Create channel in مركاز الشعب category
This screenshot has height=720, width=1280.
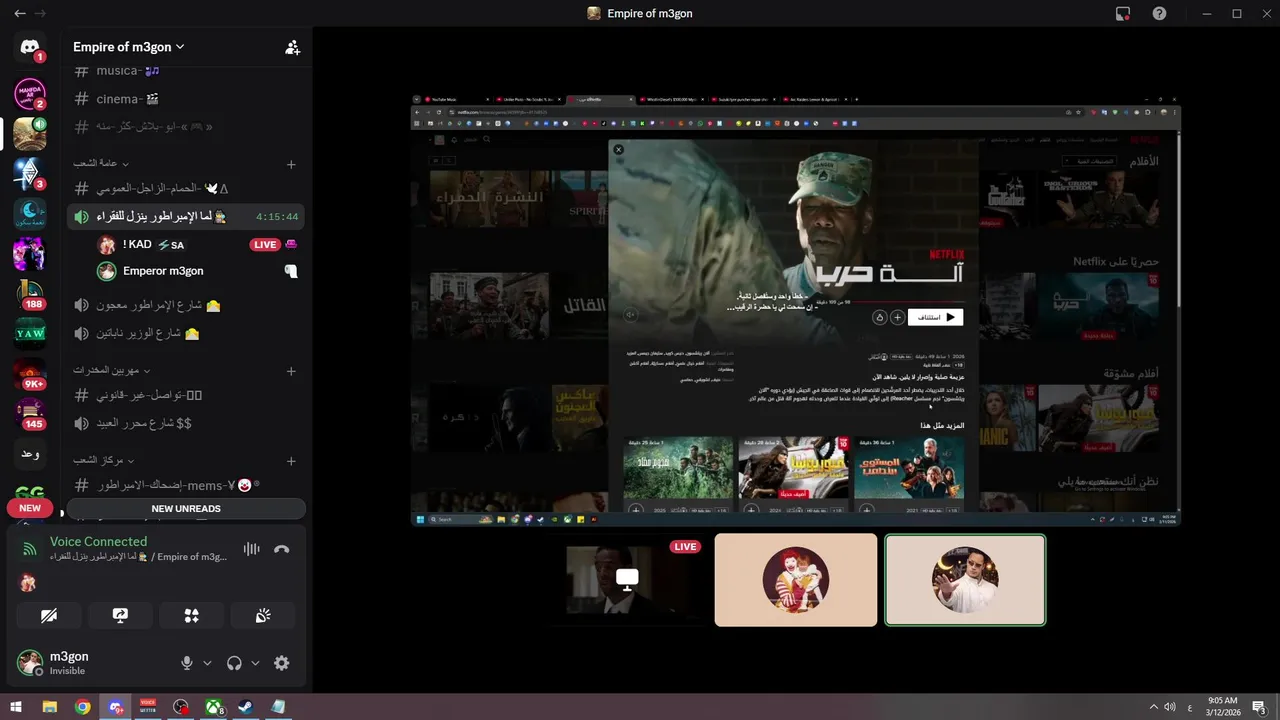tap(291, 461)
